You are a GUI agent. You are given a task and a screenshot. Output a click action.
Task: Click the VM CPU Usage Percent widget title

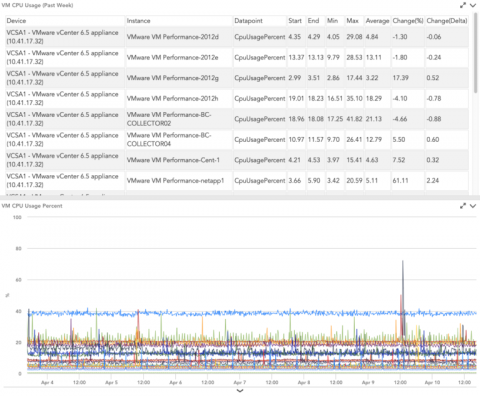tap(32, 206)
